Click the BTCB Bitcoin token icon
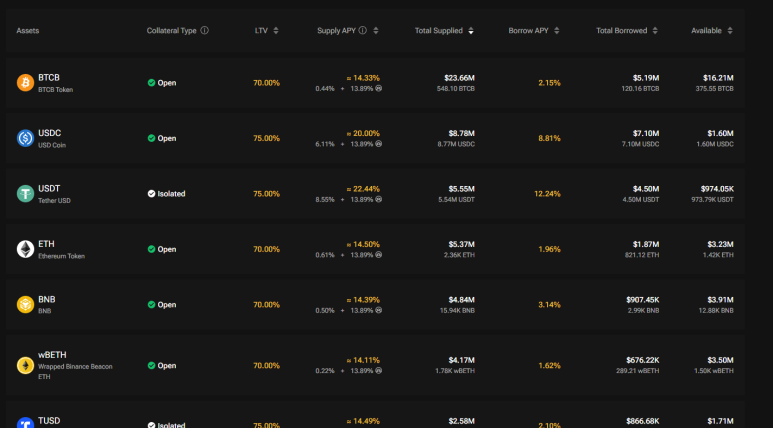This screenshot has width=773, height=428. (25, 83)
